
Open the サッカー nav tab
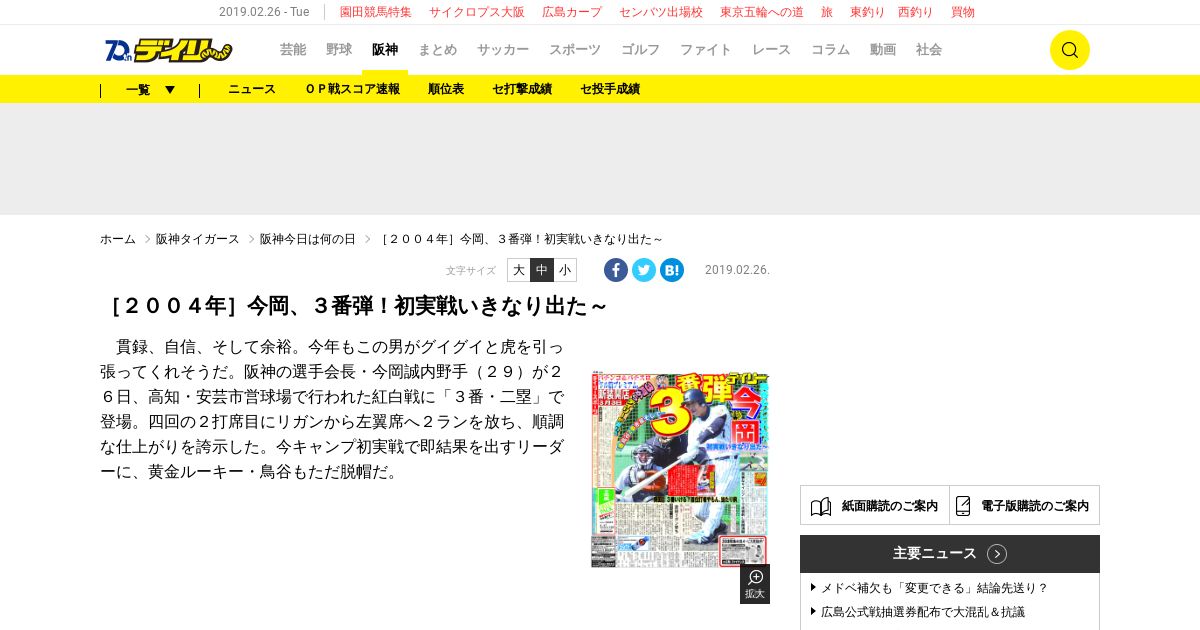pyautogui.click(x=503, y=50)
